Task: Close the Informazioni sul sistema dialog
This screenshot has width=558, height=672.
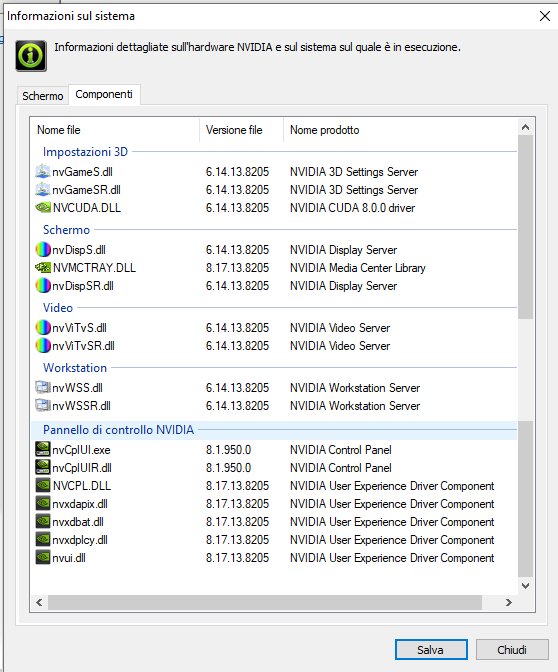Action: pyautogui.click(x=545, y=16)
